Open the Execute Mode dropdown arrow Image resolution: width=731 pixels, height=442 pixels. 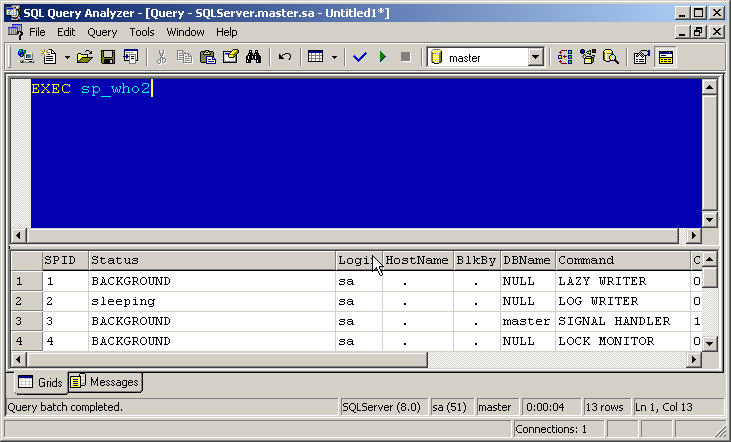(x=334, y=57)
